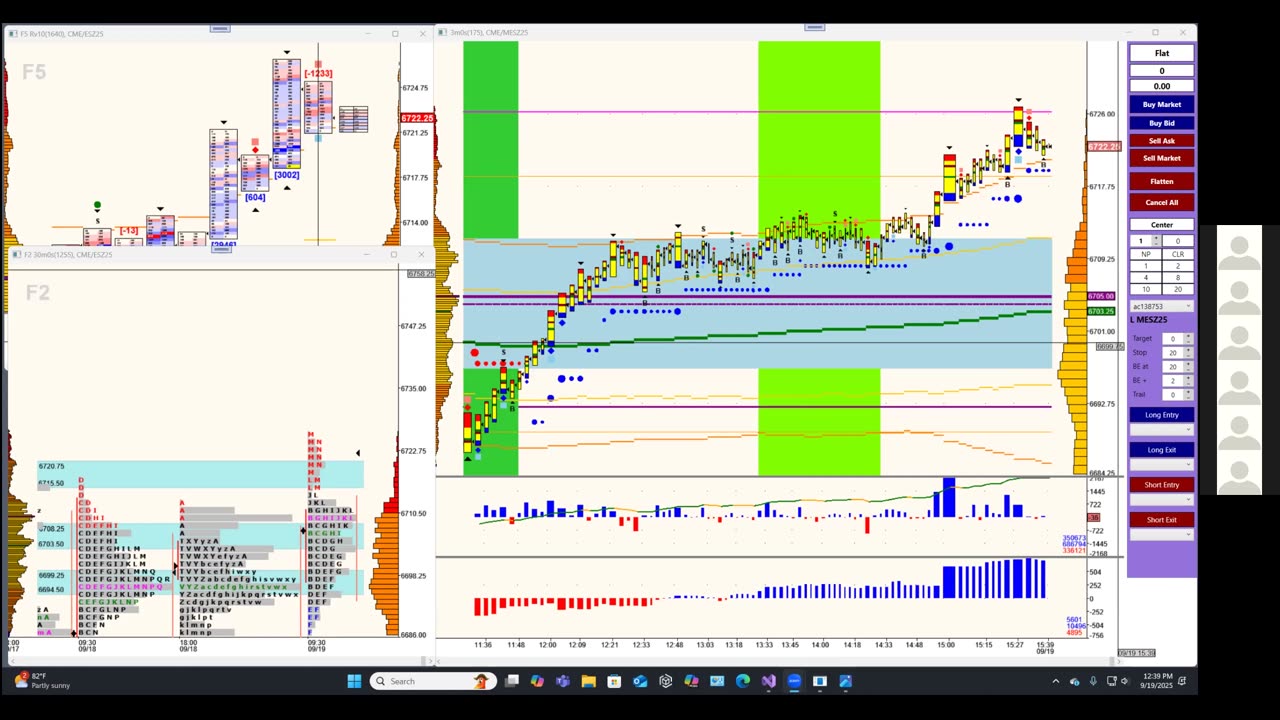1280x720 pixels.
Task: Clear quantity with CLR button
Action: (1178, 254)
